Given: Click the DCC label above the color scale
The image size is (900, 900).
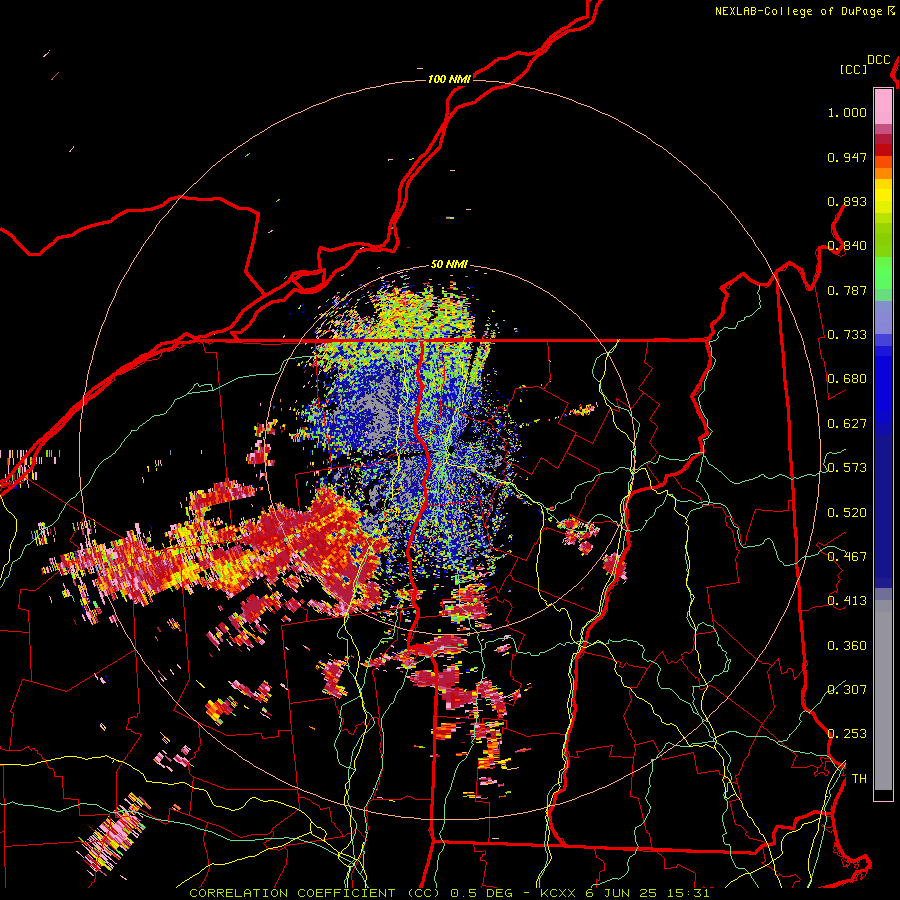Looking at the screenshot, I should pyautogui.click(x=879, y=60).
